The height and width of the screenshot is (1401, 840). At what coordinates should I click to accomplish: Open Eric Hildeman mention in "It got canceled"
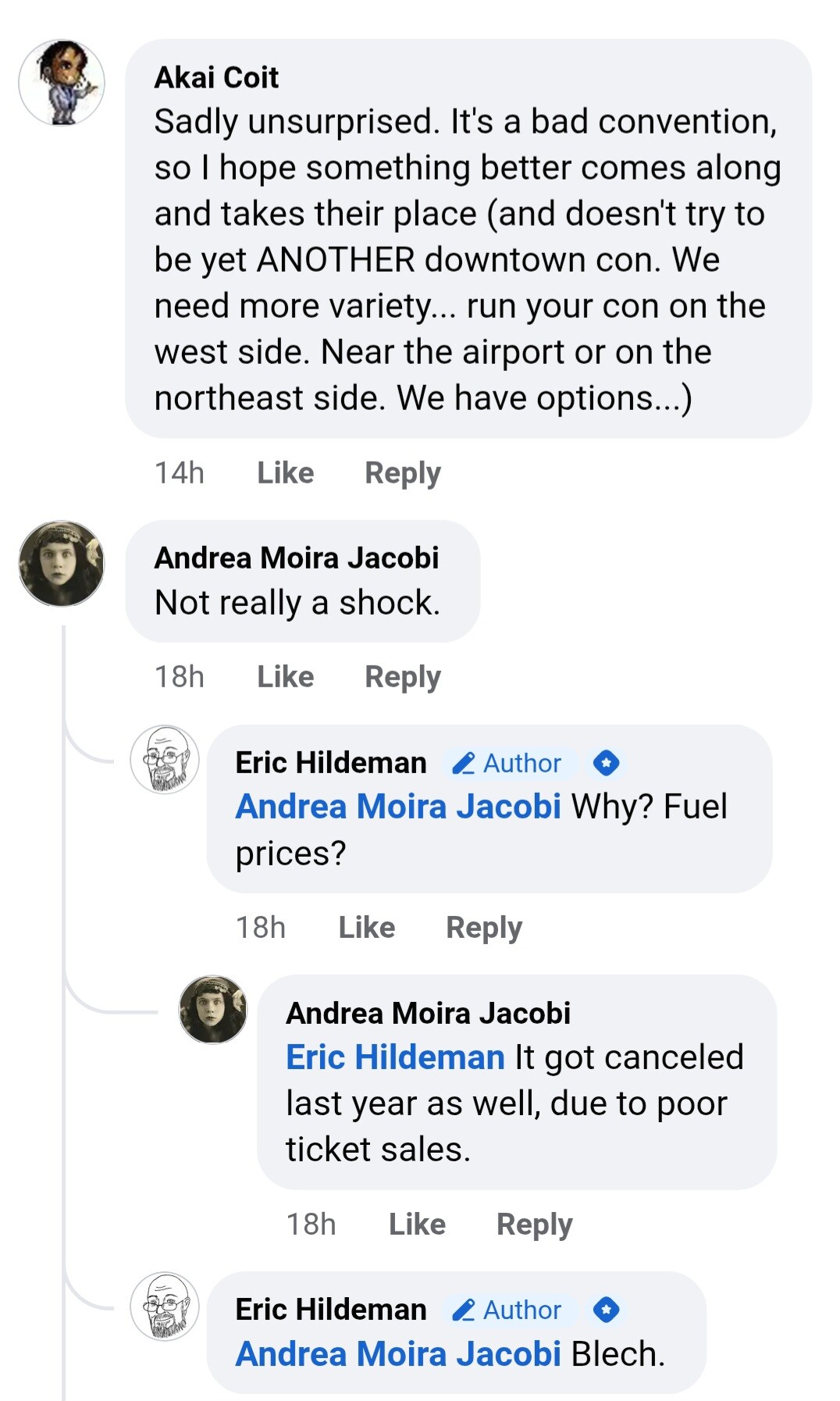coord(395,1057)
